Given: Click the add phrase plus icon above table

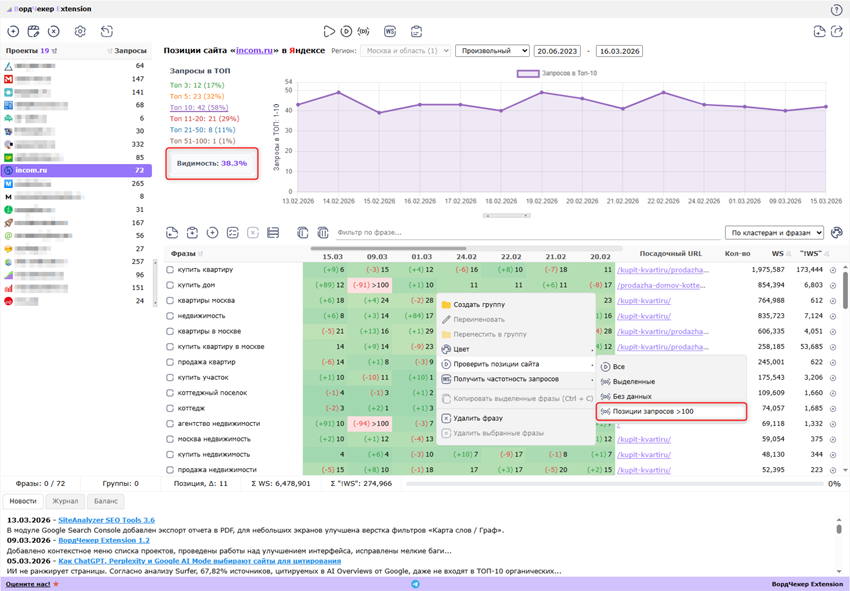Looking at the screenshot, I should 212,233.
